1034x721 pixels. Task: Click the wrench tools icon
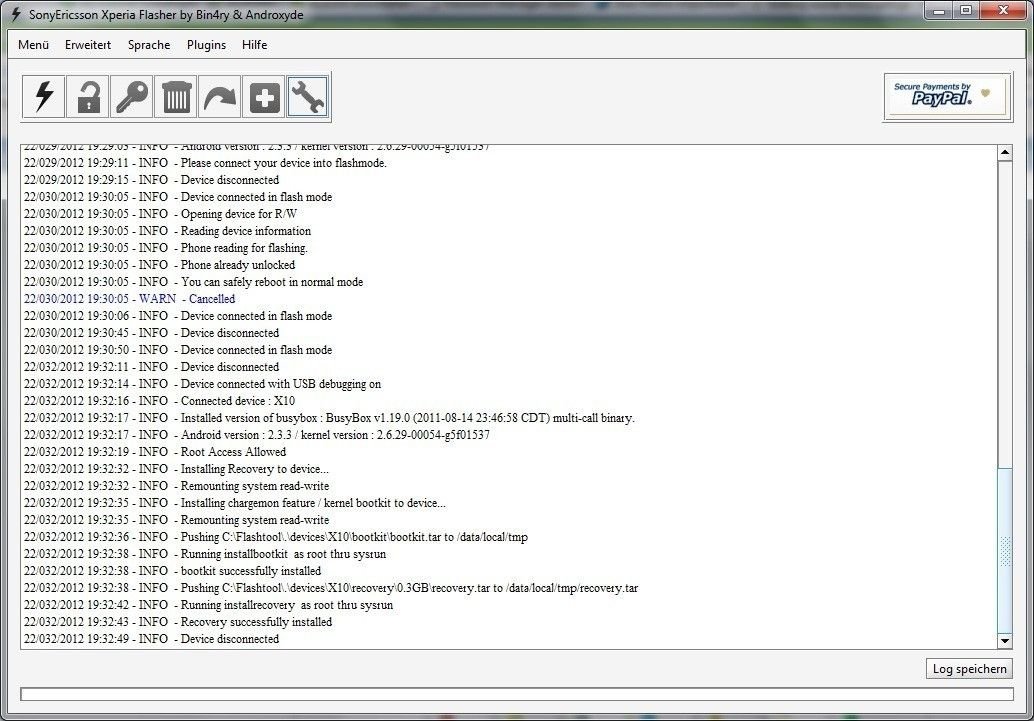[x=308, y=97]
